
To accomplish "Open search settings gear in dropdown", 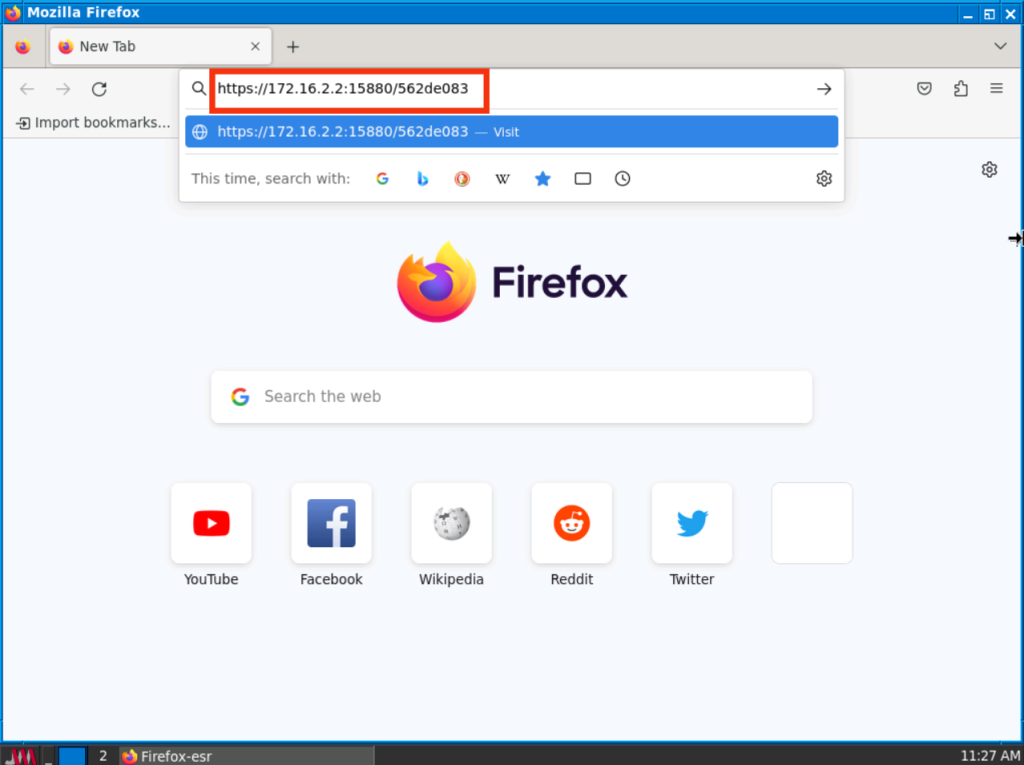I will pos(823,179).
